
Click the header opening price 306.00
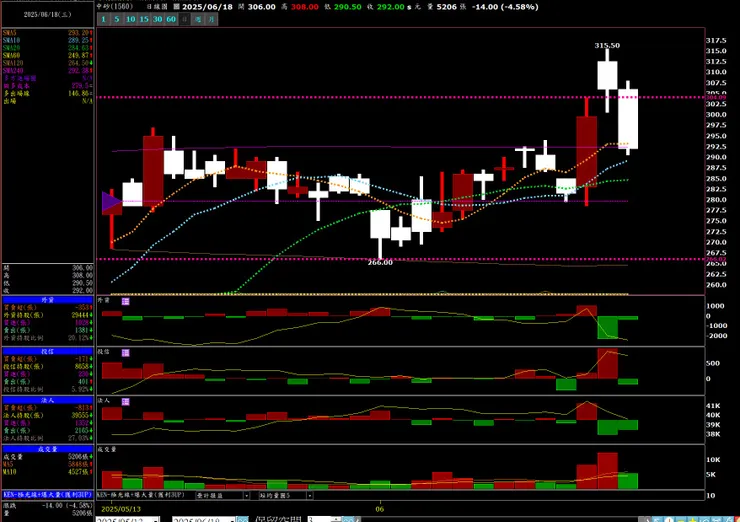pyautogui.click(x=261, y=7)
